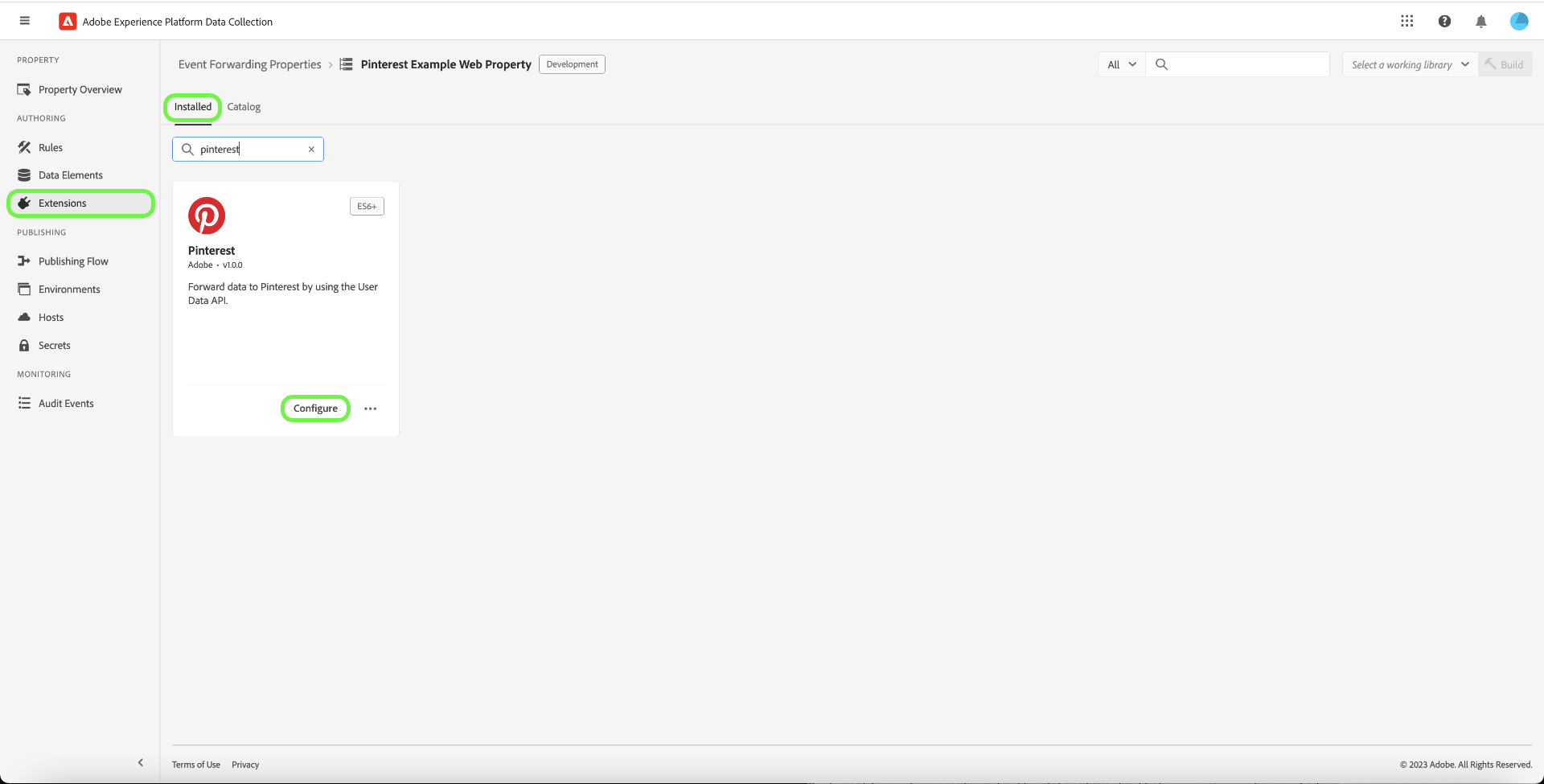Click the ES6+ badge on Pinterest card
The width and height of the screenshot is (1544, 784).
(x=367, y=207)
